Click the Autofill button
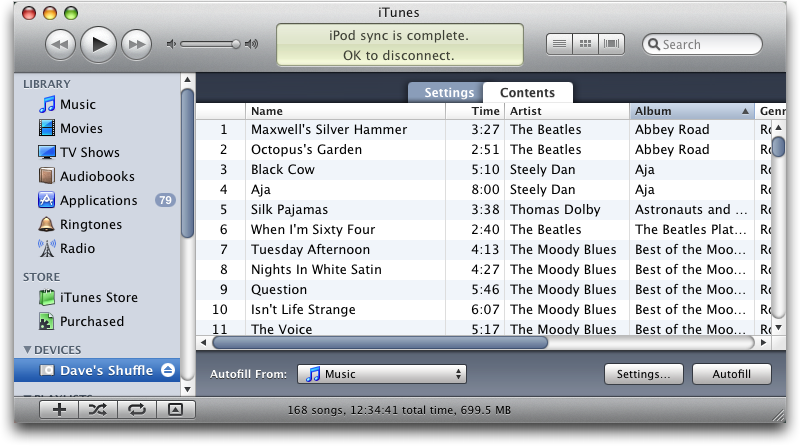The height and width of the screenshot is (446, 800). click(x=732, y=374)
